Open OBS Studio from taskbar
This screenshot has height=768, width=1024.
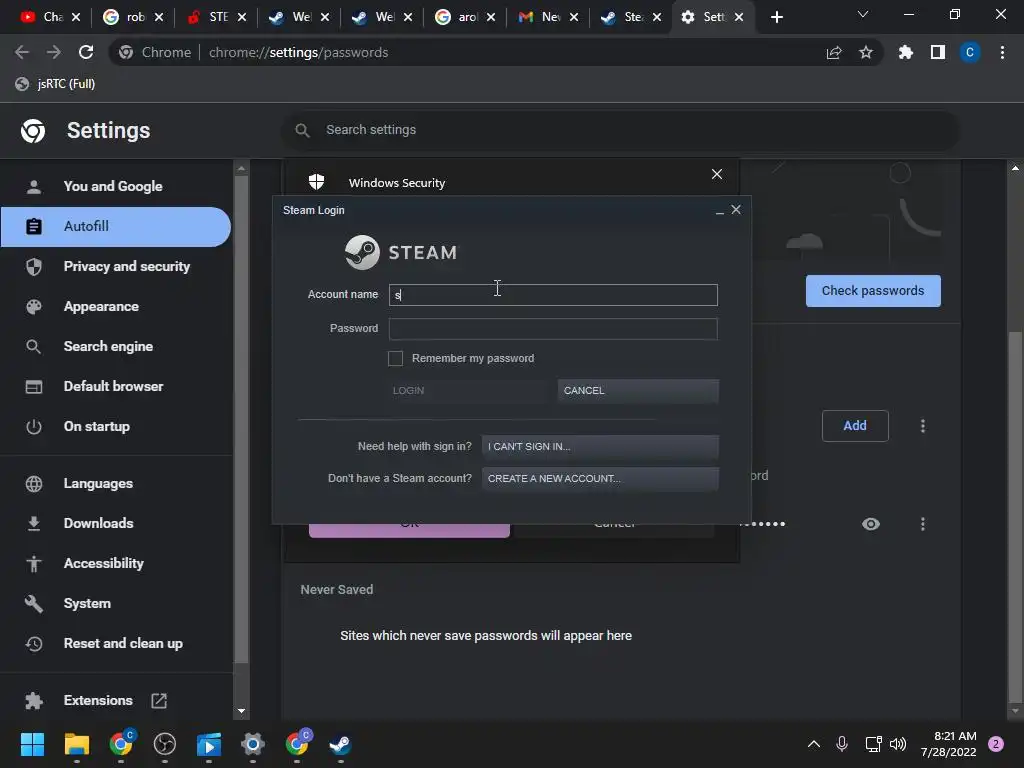point(165,744)
